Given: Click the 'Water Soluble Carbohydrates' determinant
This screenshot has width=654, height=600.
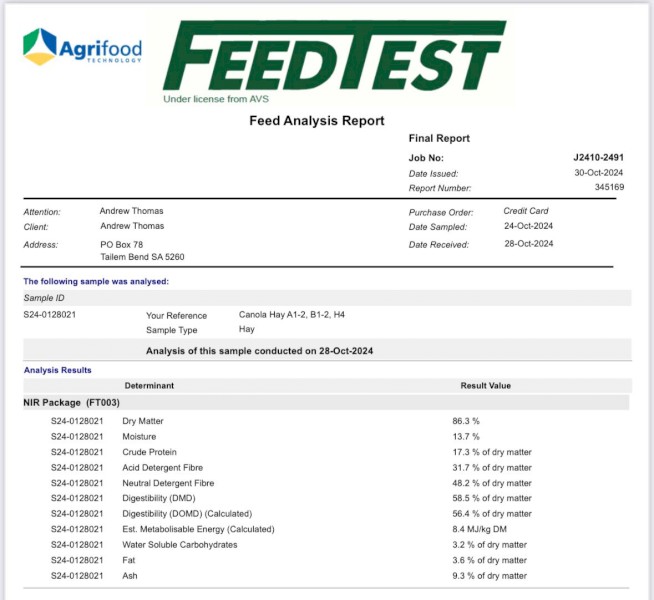Looking at the screenshot, I should 180,545.
